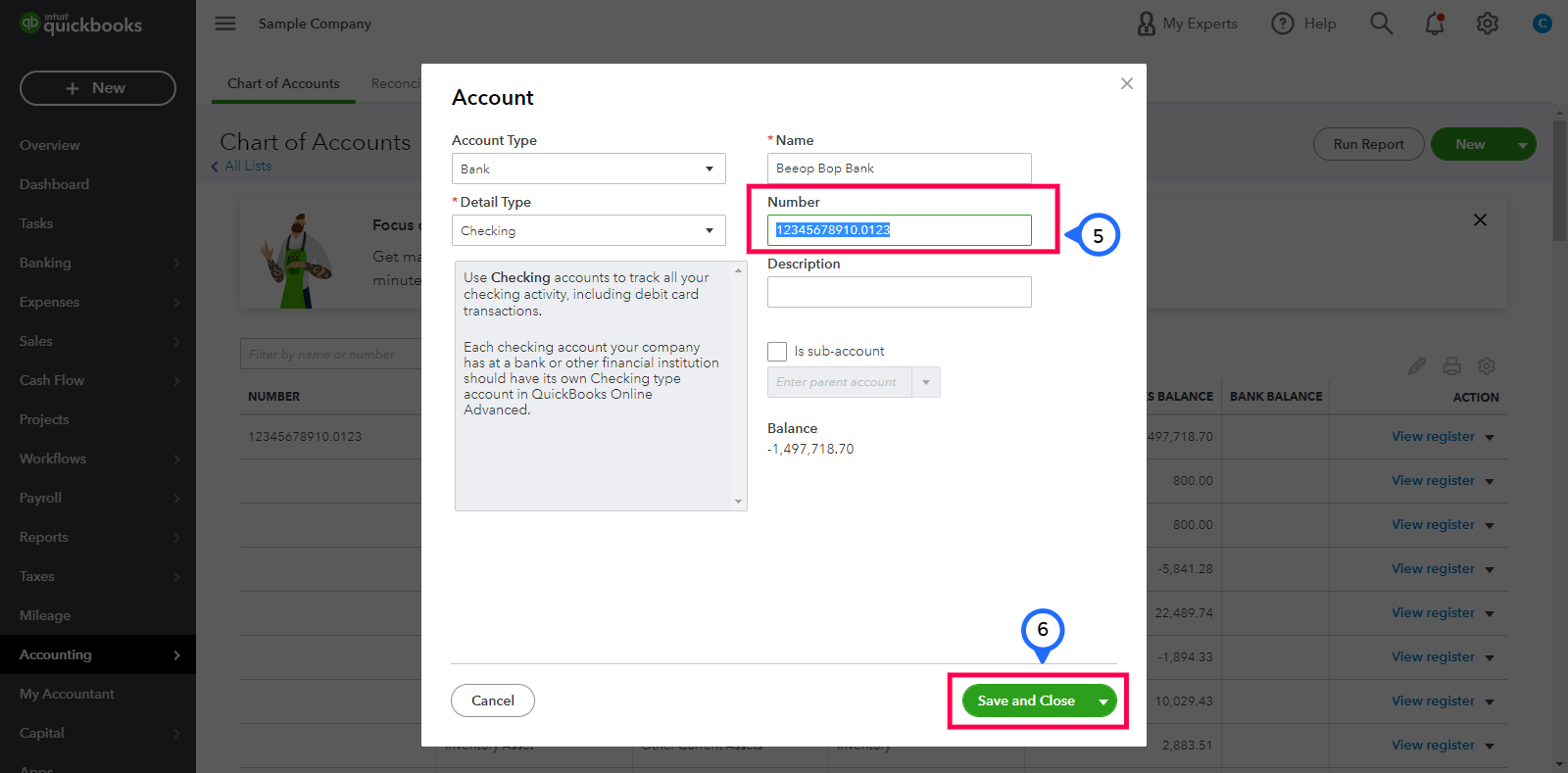Viewport: 1568px width, 773px height.
Task: Click Cancel in Account dialog
Action: (x=493, y=701)
